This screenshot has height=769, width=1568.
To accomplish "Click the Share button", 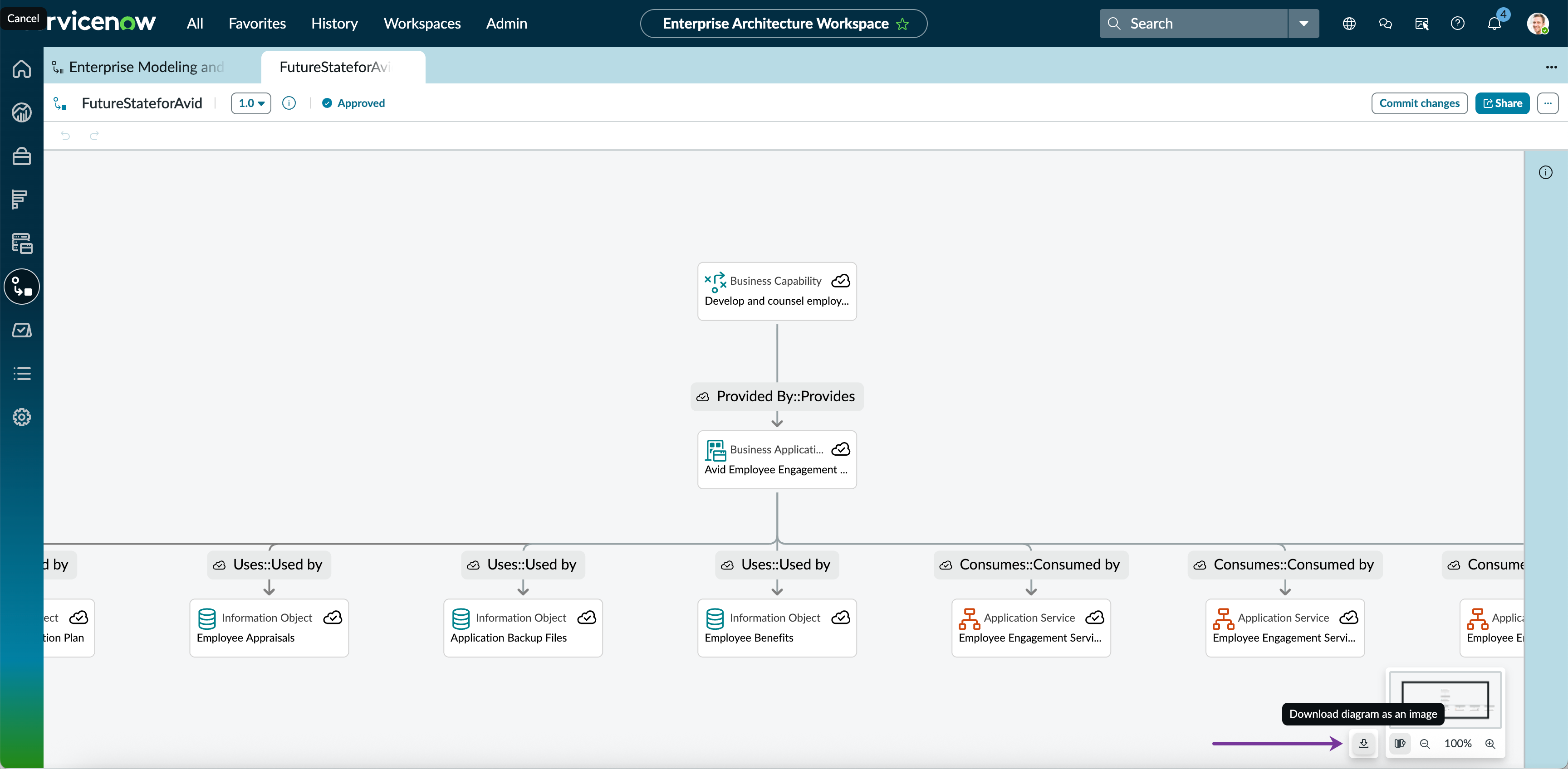I will (x=1502, y=103).
